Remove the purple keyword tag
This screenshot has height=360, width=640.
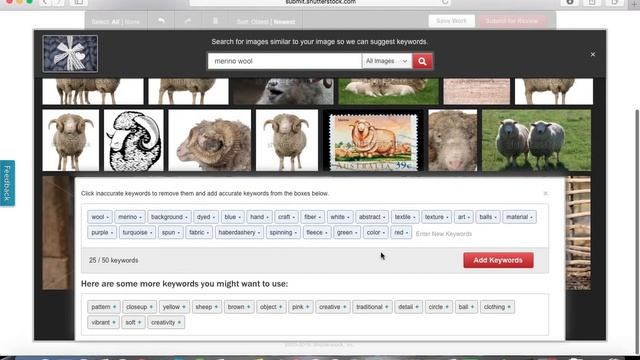pyautogui.click(x=102, y=233)
